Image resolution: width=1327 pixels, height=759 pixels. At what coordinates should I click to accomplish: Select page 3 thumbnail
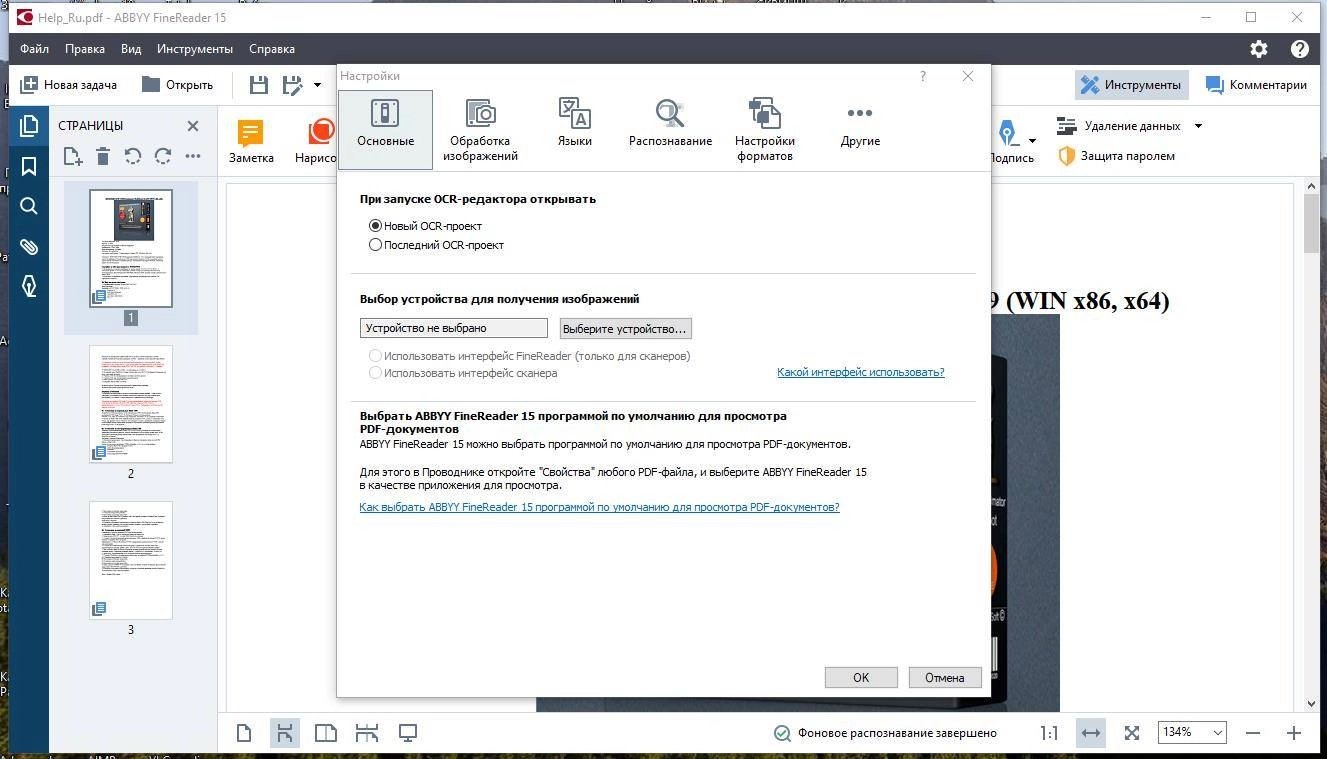click(131, 560)
